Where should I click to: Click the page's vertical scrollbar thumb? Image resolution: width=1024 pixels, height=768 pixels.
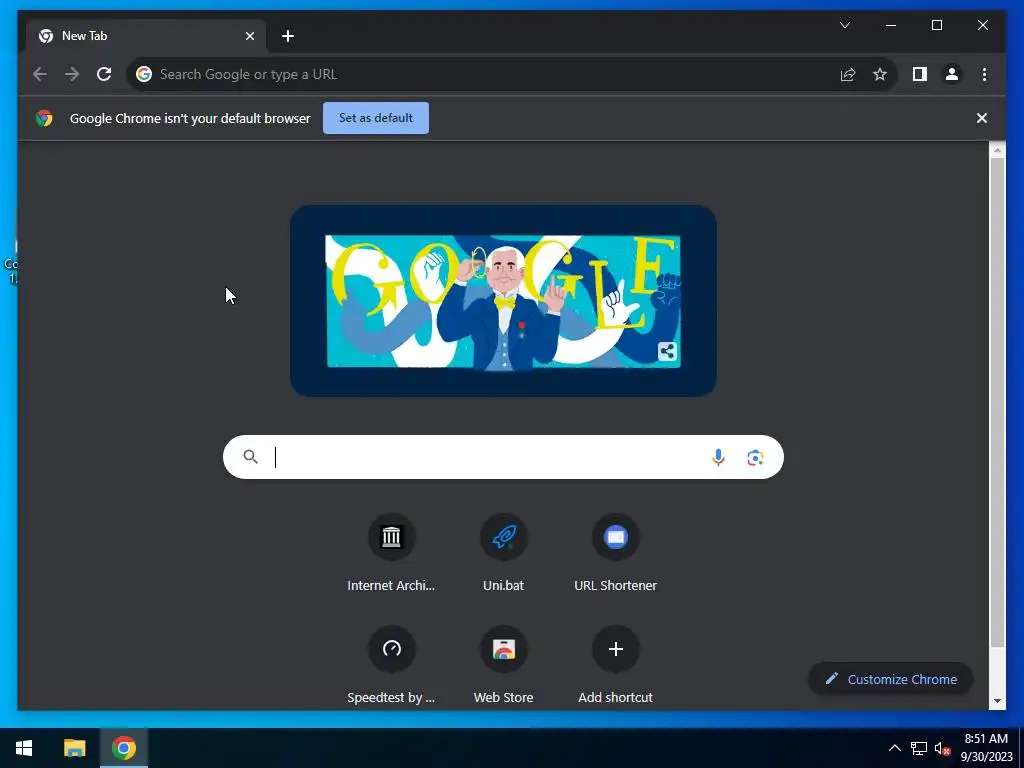tap(997, 402)
